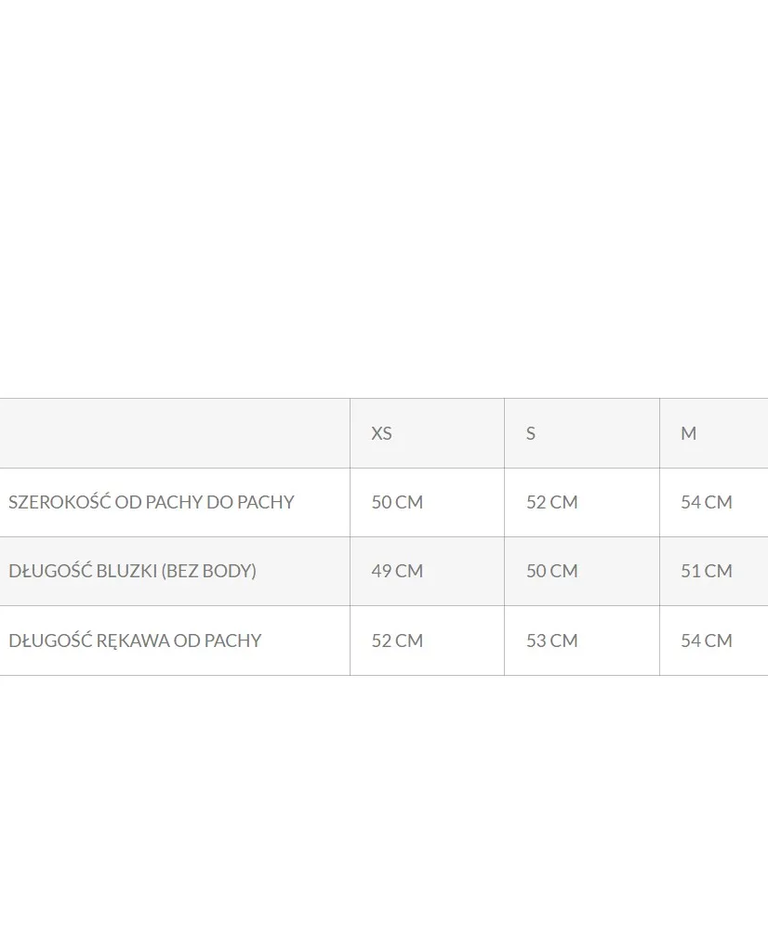Click 52 CM armpit width for S
Viewport: 768px width, 951px height.
[552, 502]
